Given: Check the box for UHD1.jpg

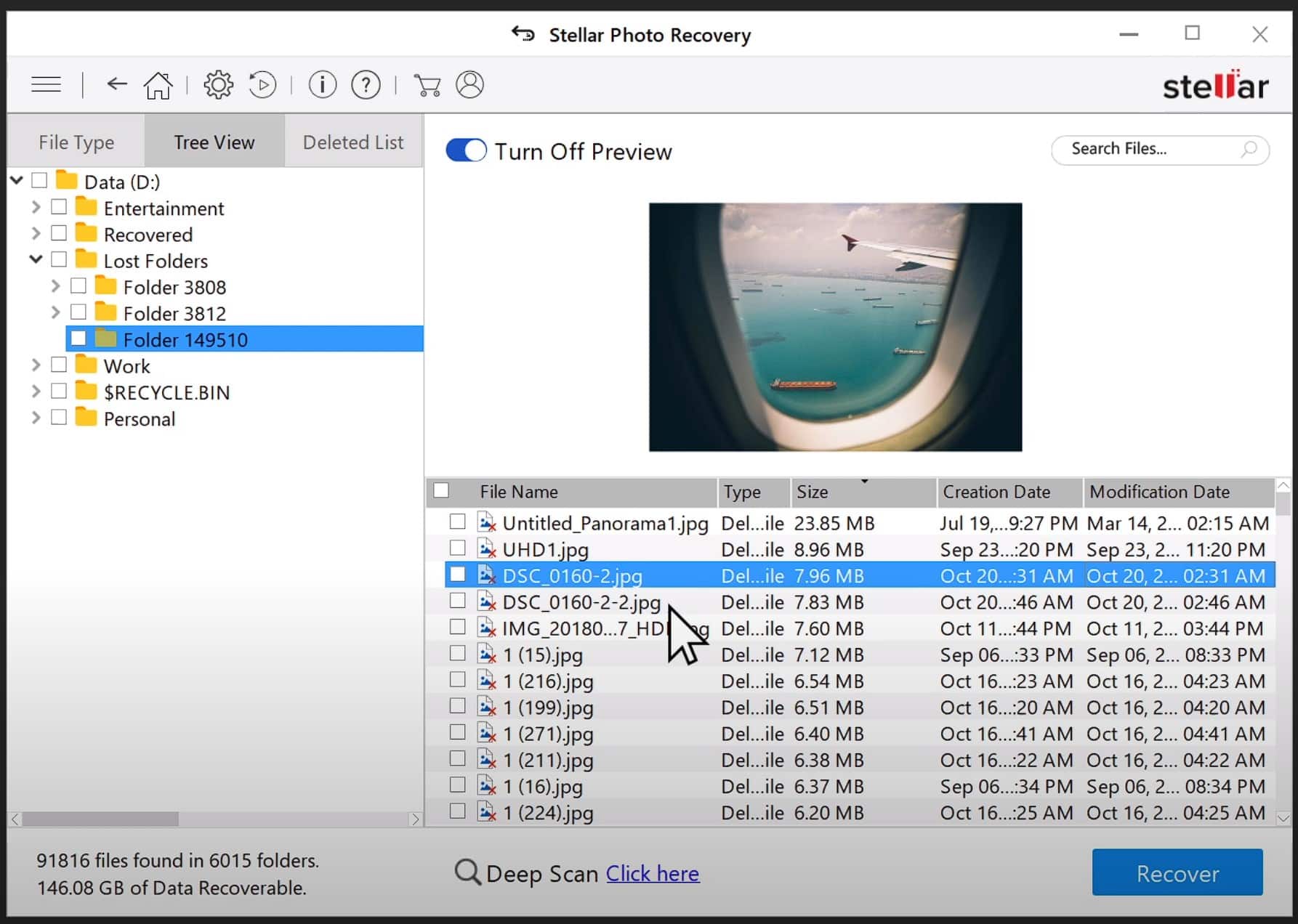Looking at the screenshot, I should (457, 548).
